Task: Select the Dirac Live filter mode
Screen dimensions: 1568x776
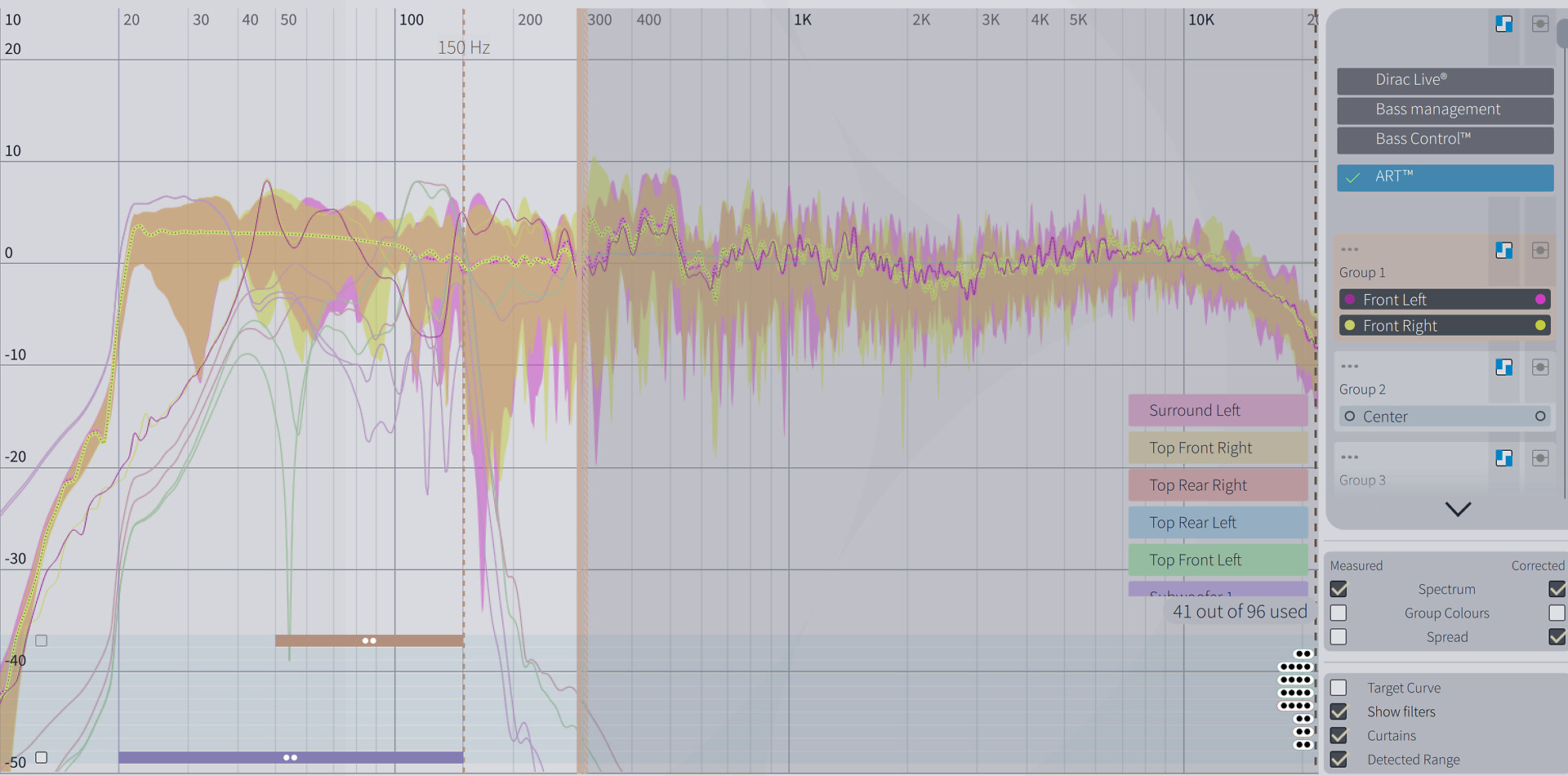Action: click(1445, 80)
